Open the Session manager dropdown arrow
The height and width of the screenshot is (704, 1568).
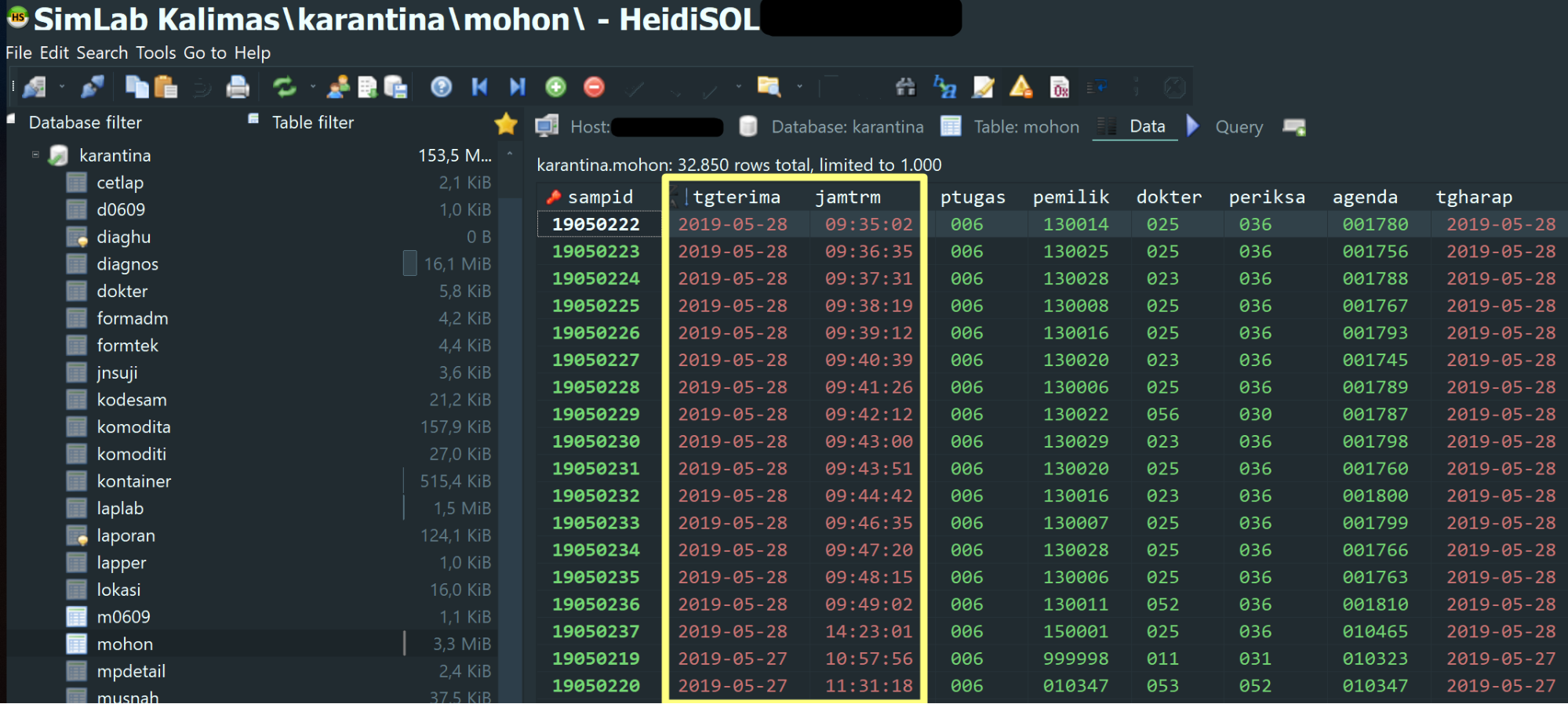coord(62,87)
